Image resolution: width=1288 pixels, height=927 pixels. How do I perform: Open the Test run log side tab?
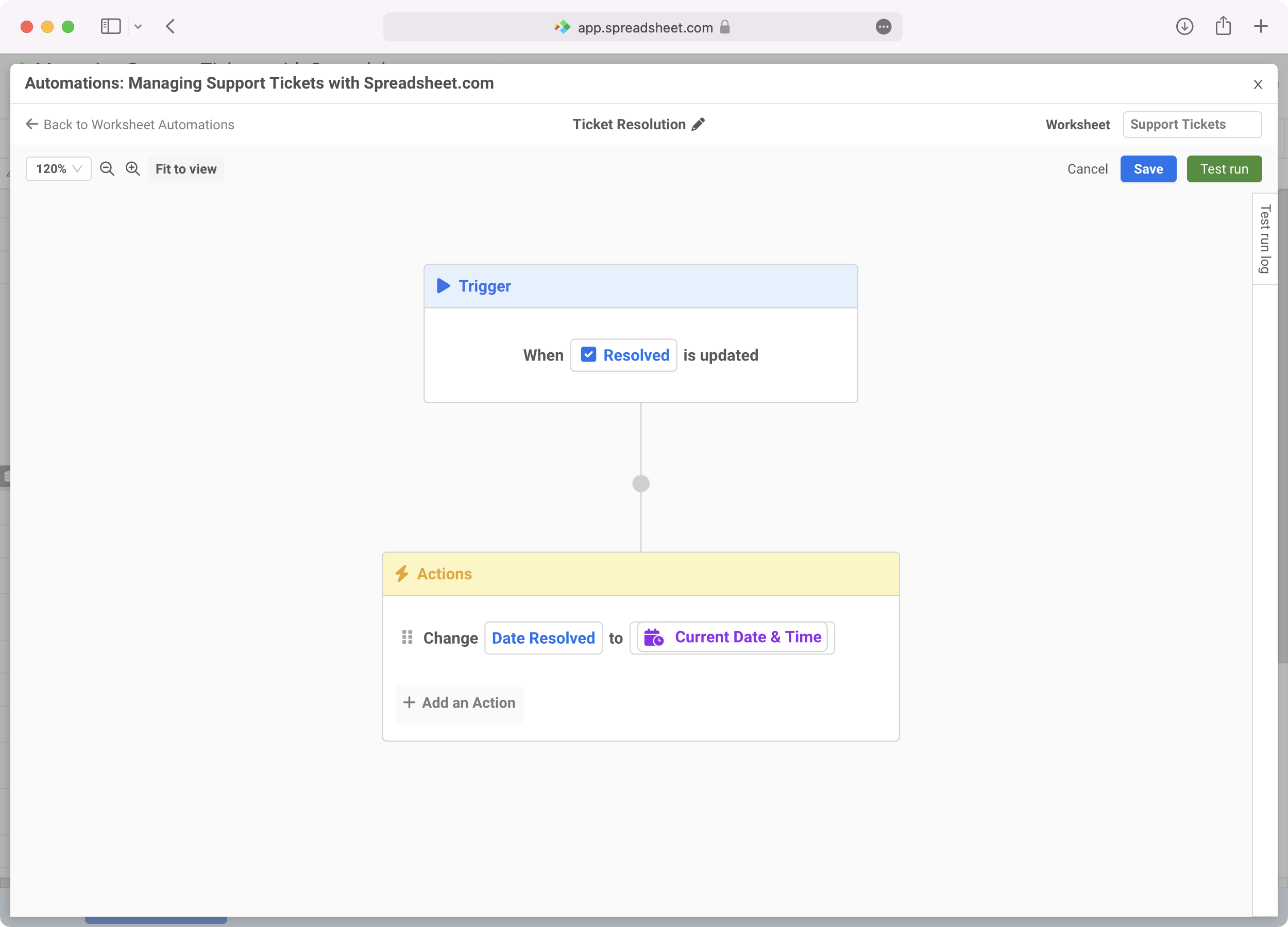[x=1264, y=239]
